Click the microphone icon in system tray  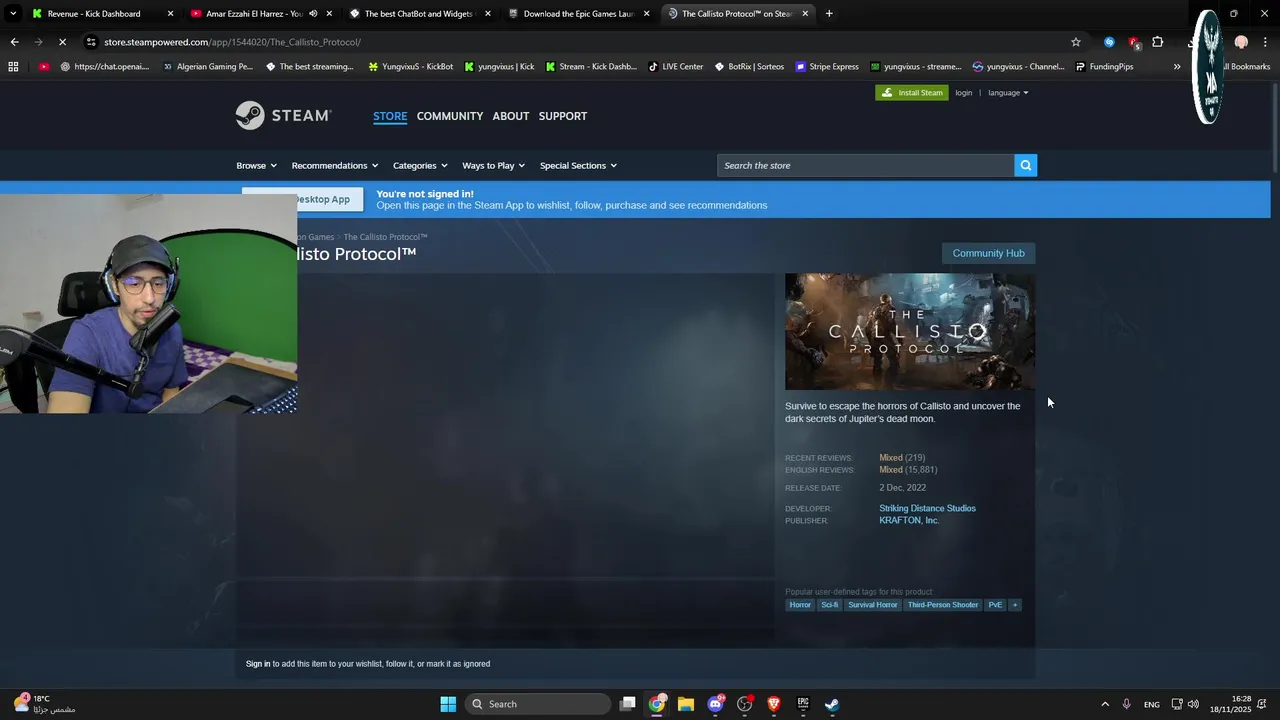click(1127, 704)
